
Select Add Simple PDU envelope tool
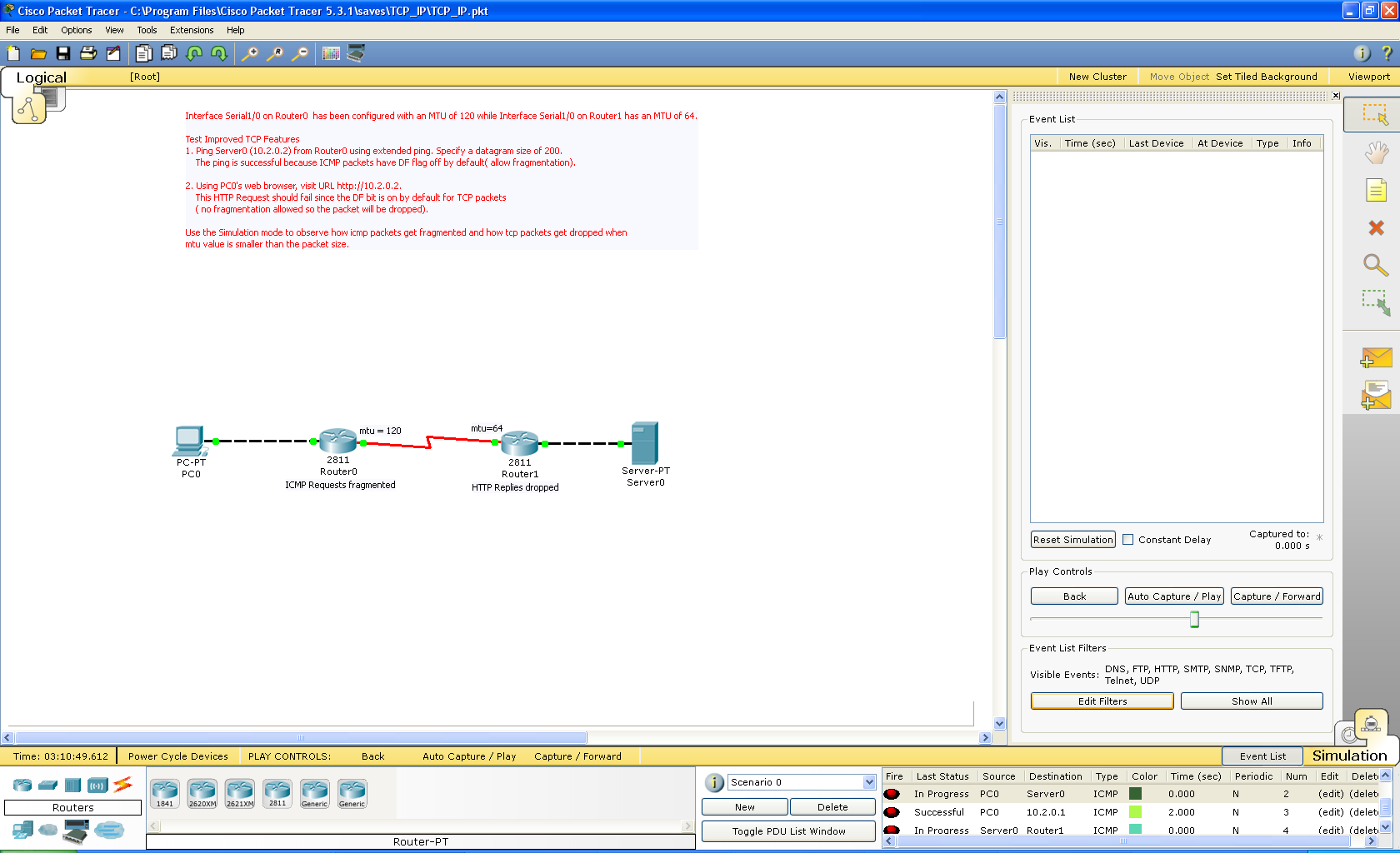coord(1376,357)
